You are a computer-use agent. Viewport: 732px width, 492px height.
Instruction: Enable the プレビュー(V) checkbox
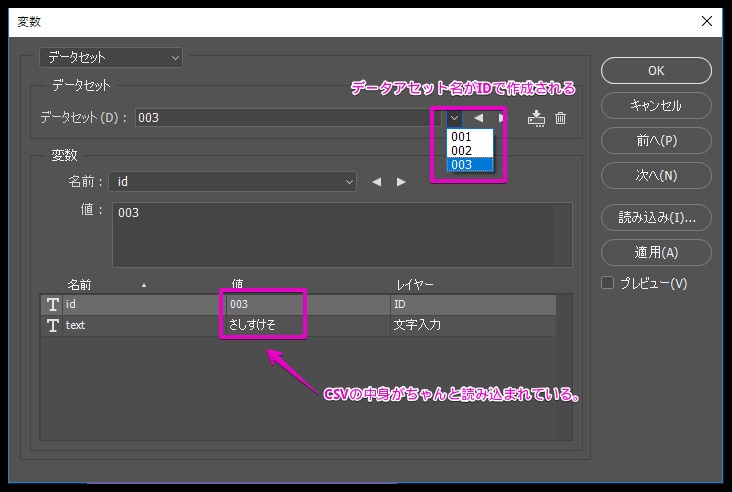[x=607, y=283]
